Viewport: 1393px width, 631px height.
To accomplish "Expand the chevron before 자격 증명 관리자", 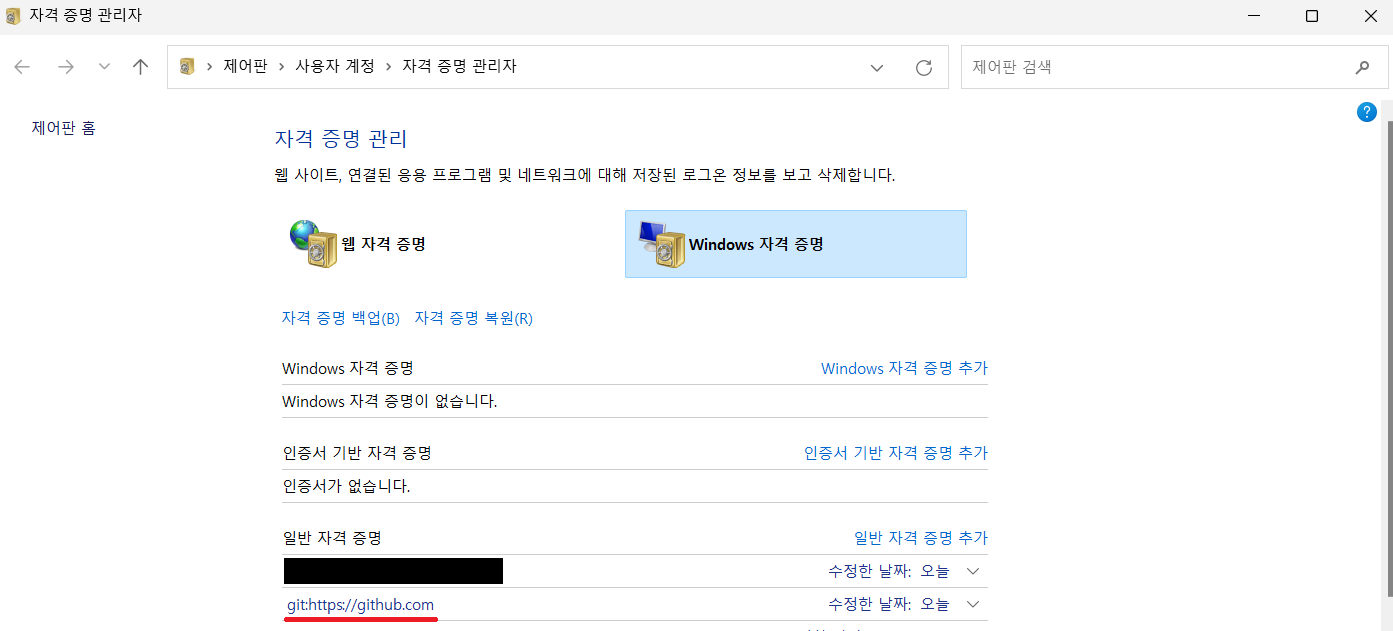I will click(388, 67).
